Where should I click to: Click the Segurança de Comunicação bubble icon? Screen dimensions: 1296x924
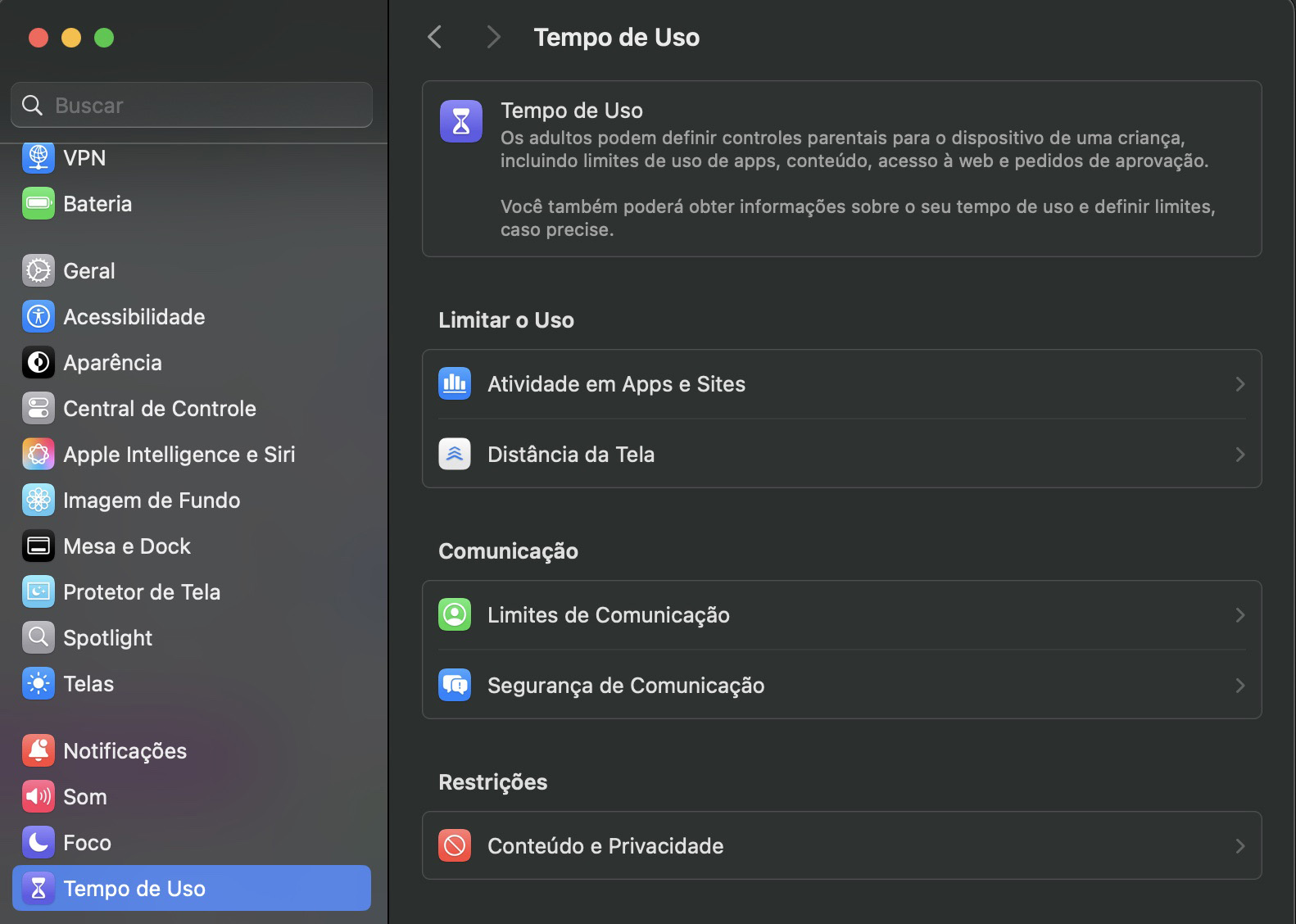(x=455, y=685)
